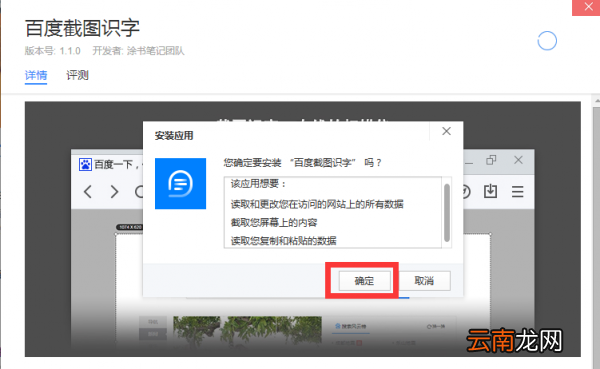Click the loading circle indicator

click(x=547, y=41)
